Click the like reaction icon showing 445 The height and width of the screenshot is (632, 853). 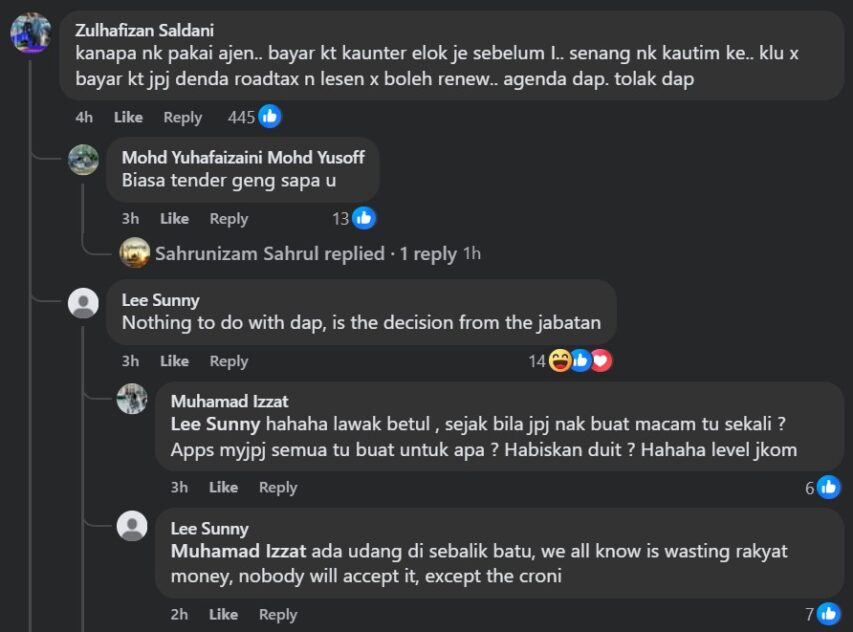tap(269, 117)
